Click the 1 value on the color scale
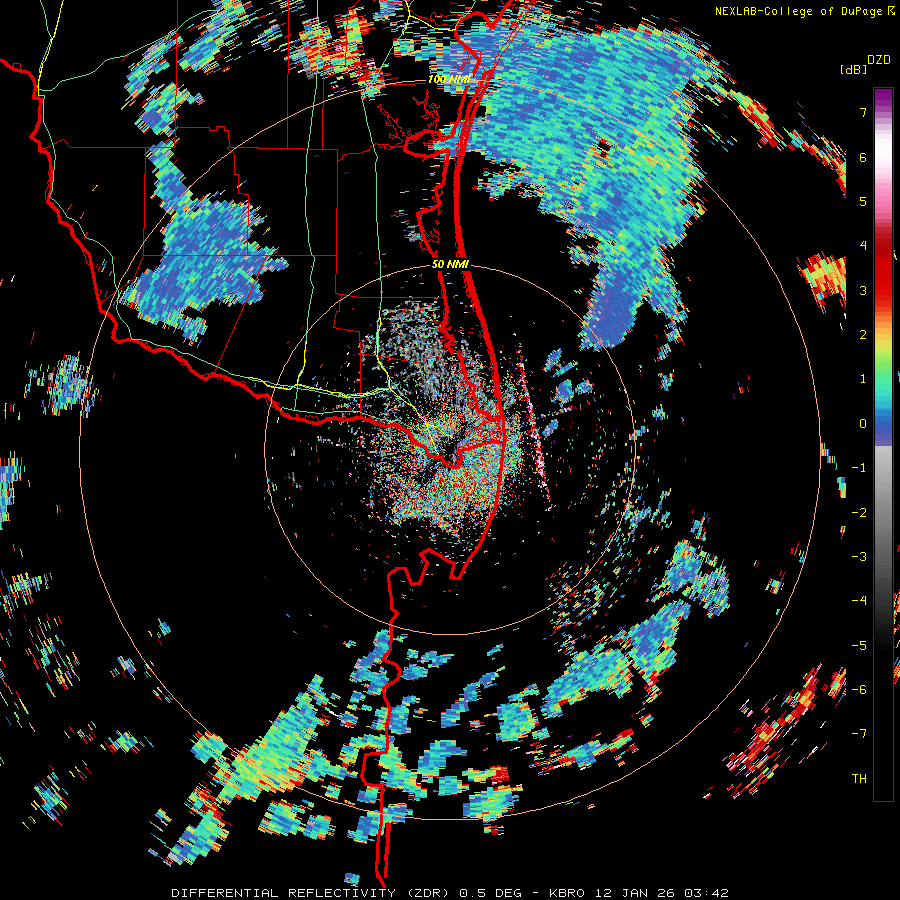The width and height of the screenshot is (900, 900). pos(863,379)
